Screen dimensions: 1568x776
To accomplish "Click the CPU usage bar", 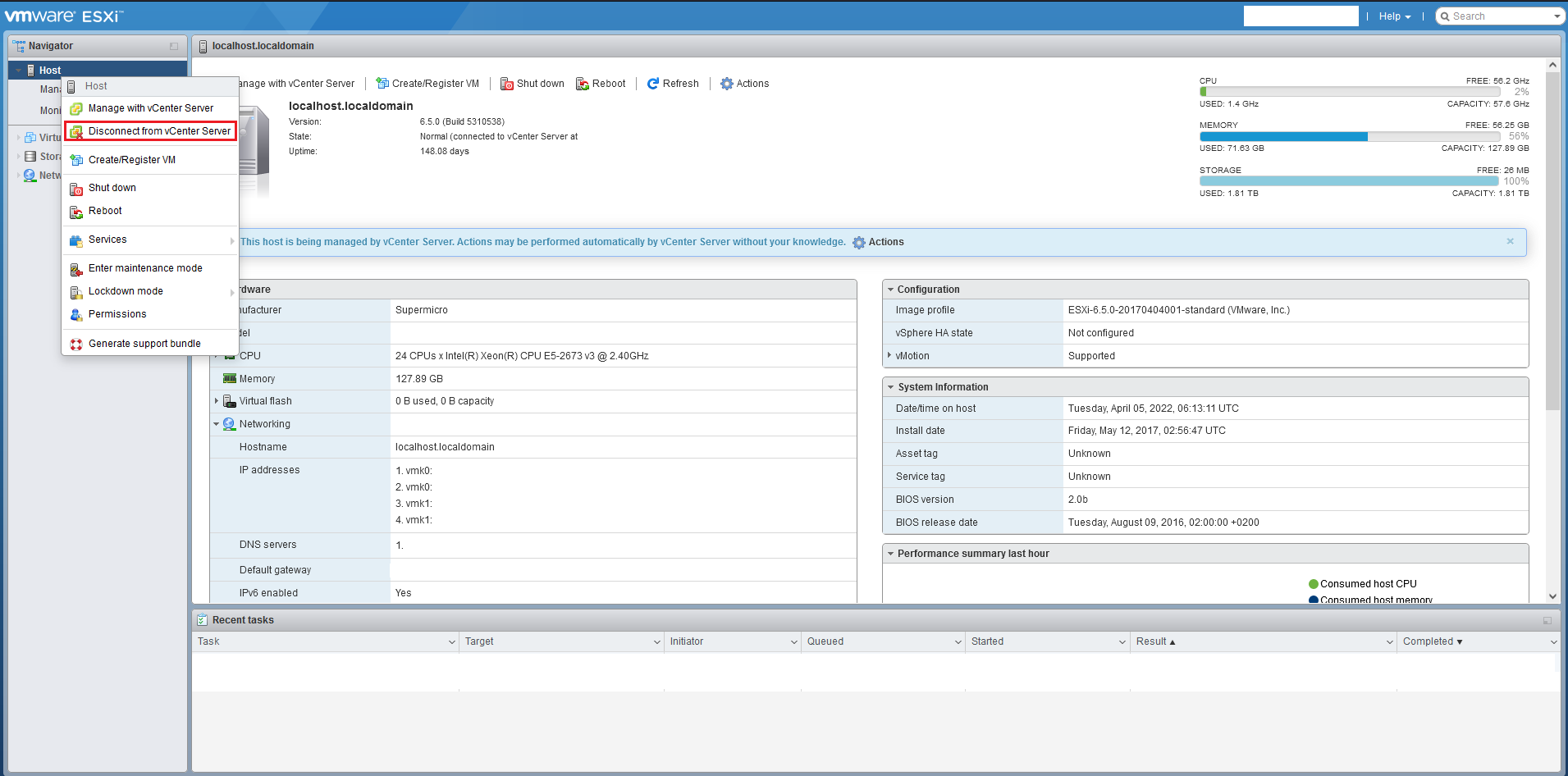I will tap(1350, 92).
